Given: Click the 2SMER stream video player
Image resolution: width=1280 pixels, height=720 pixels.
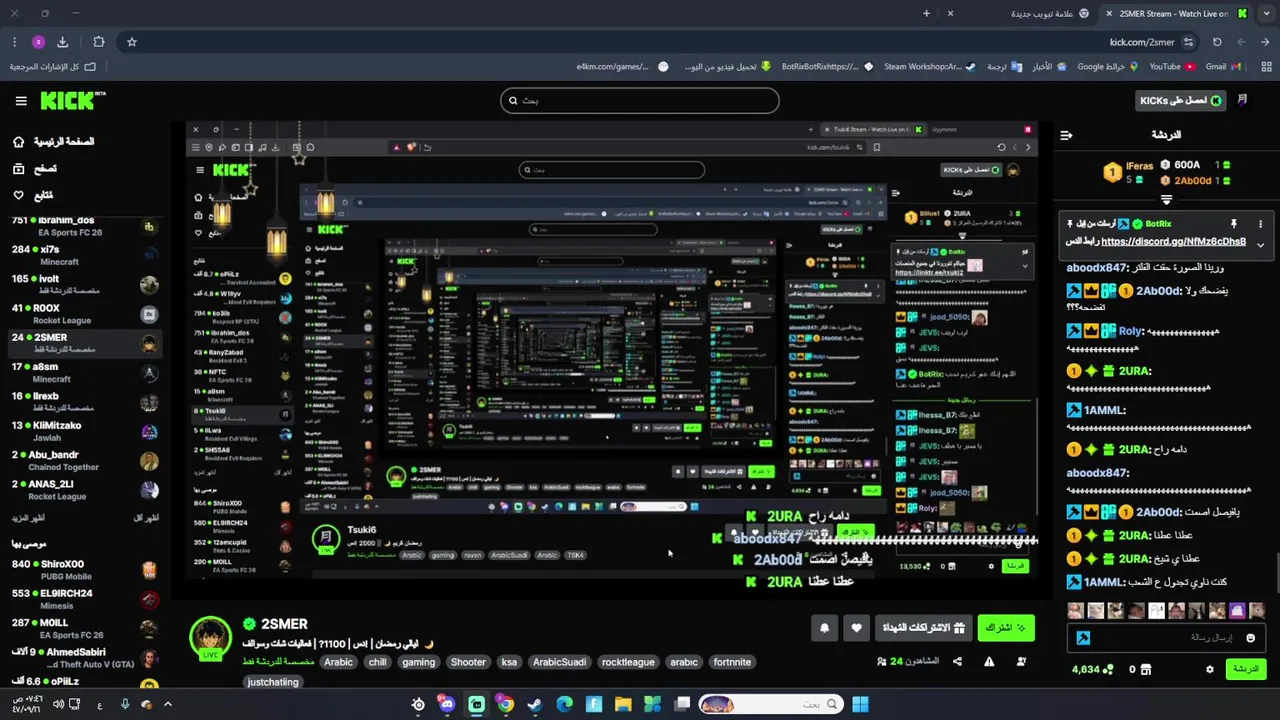Looking at the screenshot, I should tap(612, 360).
